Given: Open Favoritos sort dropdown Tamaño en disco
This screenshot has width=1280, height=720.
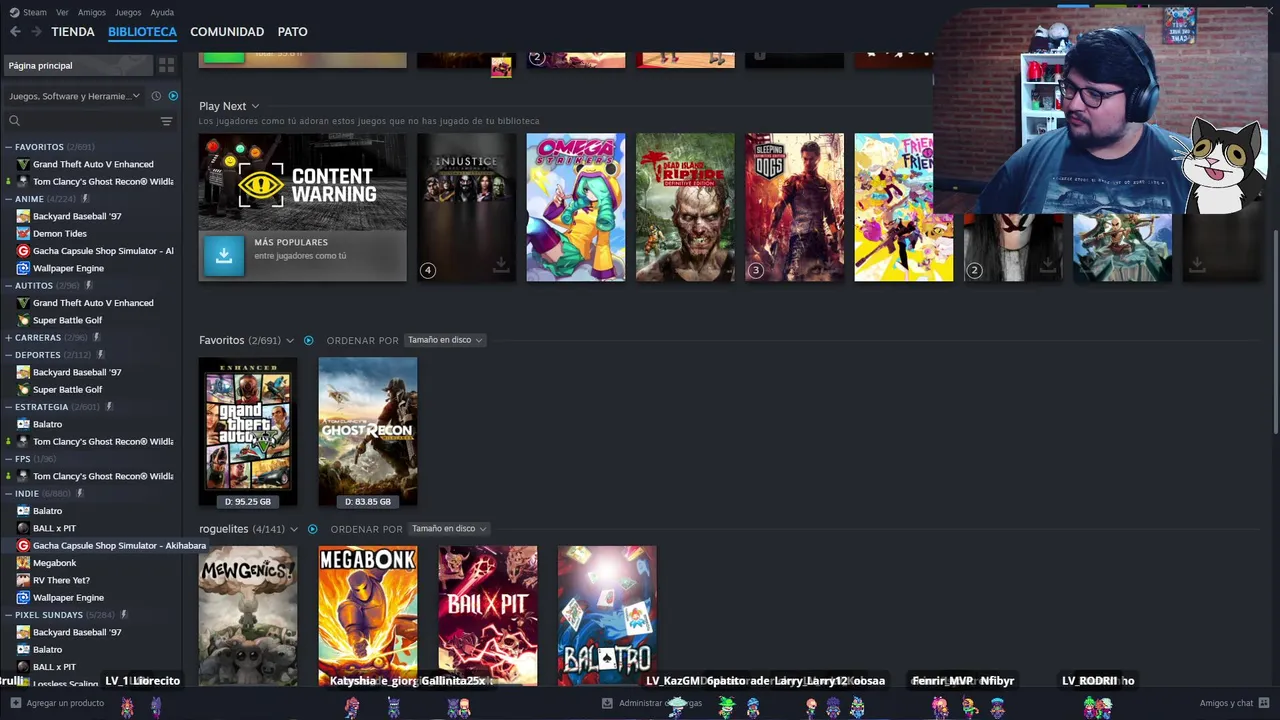Looking at the screenshot, I should click(445, 340).
